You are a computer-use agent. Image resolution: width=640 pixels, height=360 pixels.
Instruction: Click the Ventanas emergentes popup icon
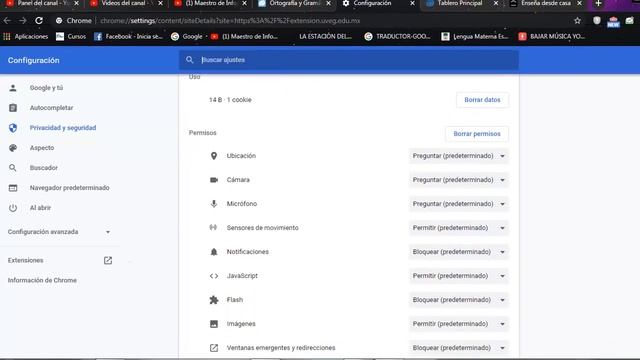213,348
